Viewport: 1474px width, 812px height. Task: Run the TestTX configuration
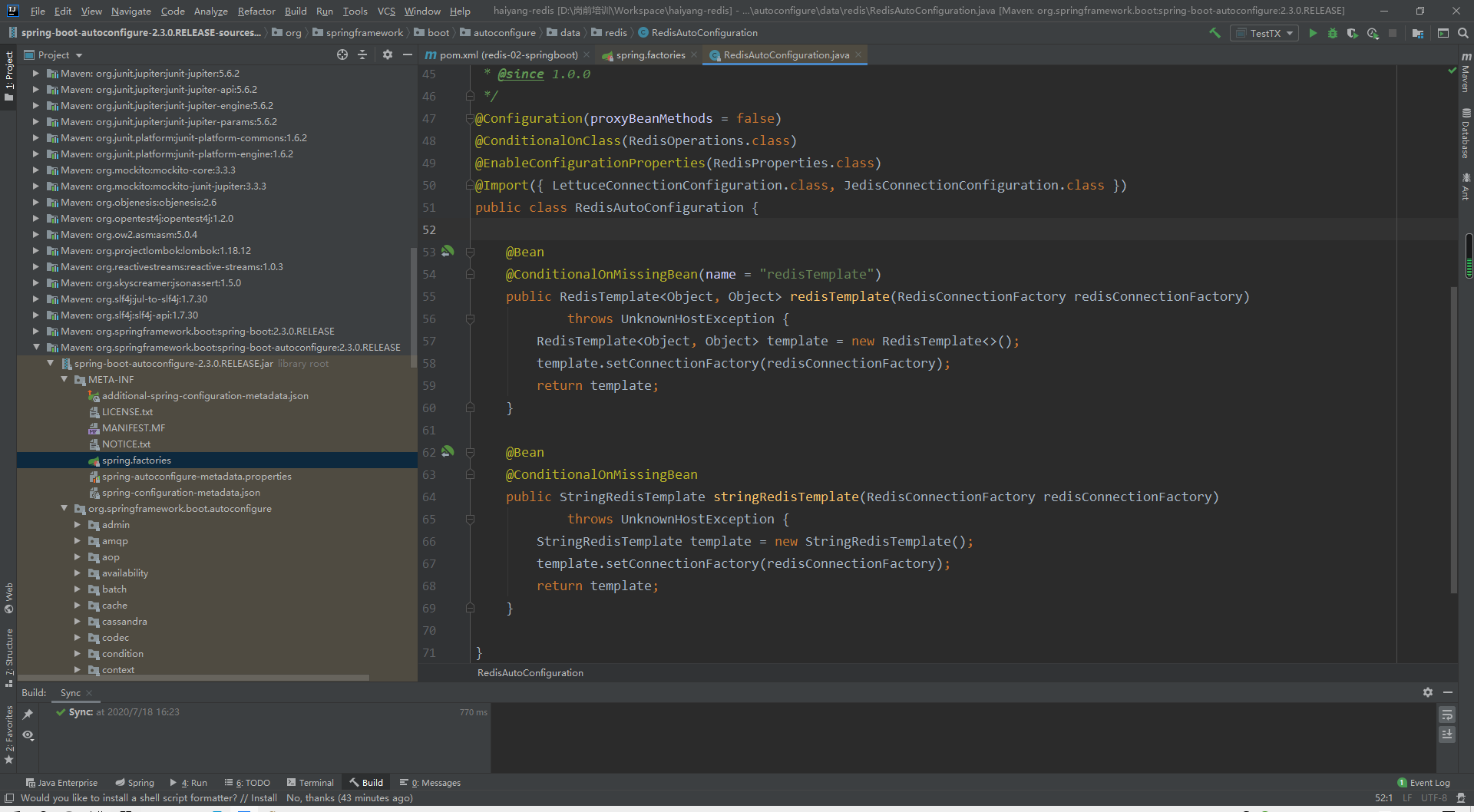[x=1313, y=33]
